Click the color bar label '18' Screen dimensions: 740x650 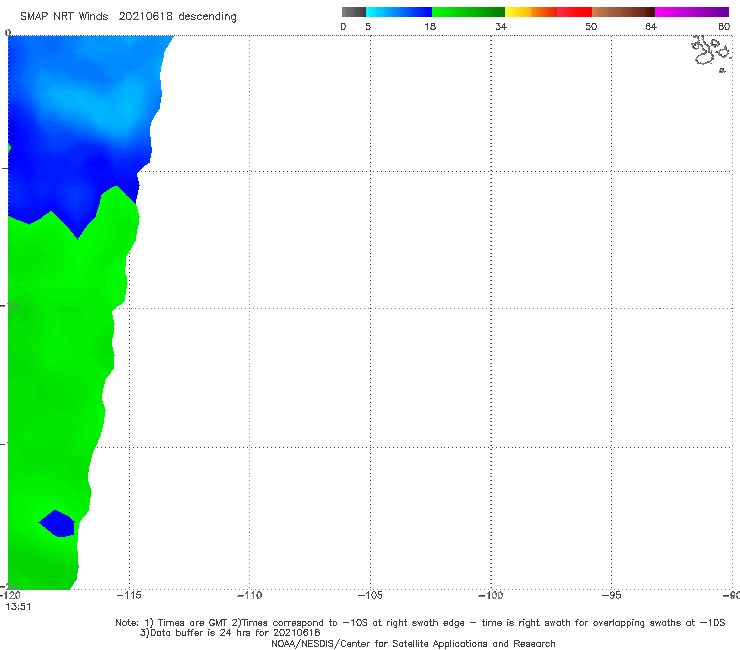(430, 26)
